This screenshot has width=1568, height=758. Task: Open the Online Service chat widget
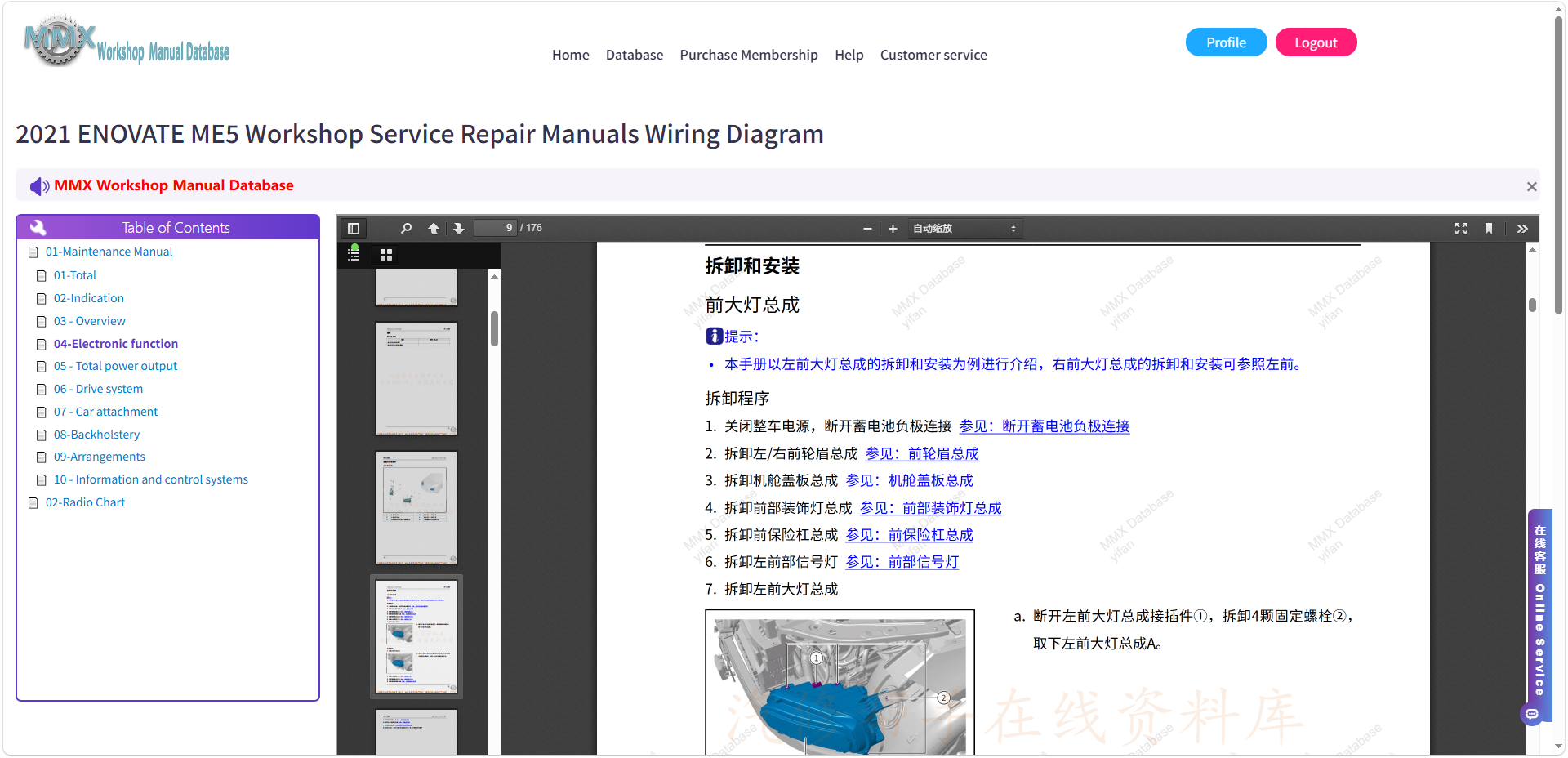1539,615
